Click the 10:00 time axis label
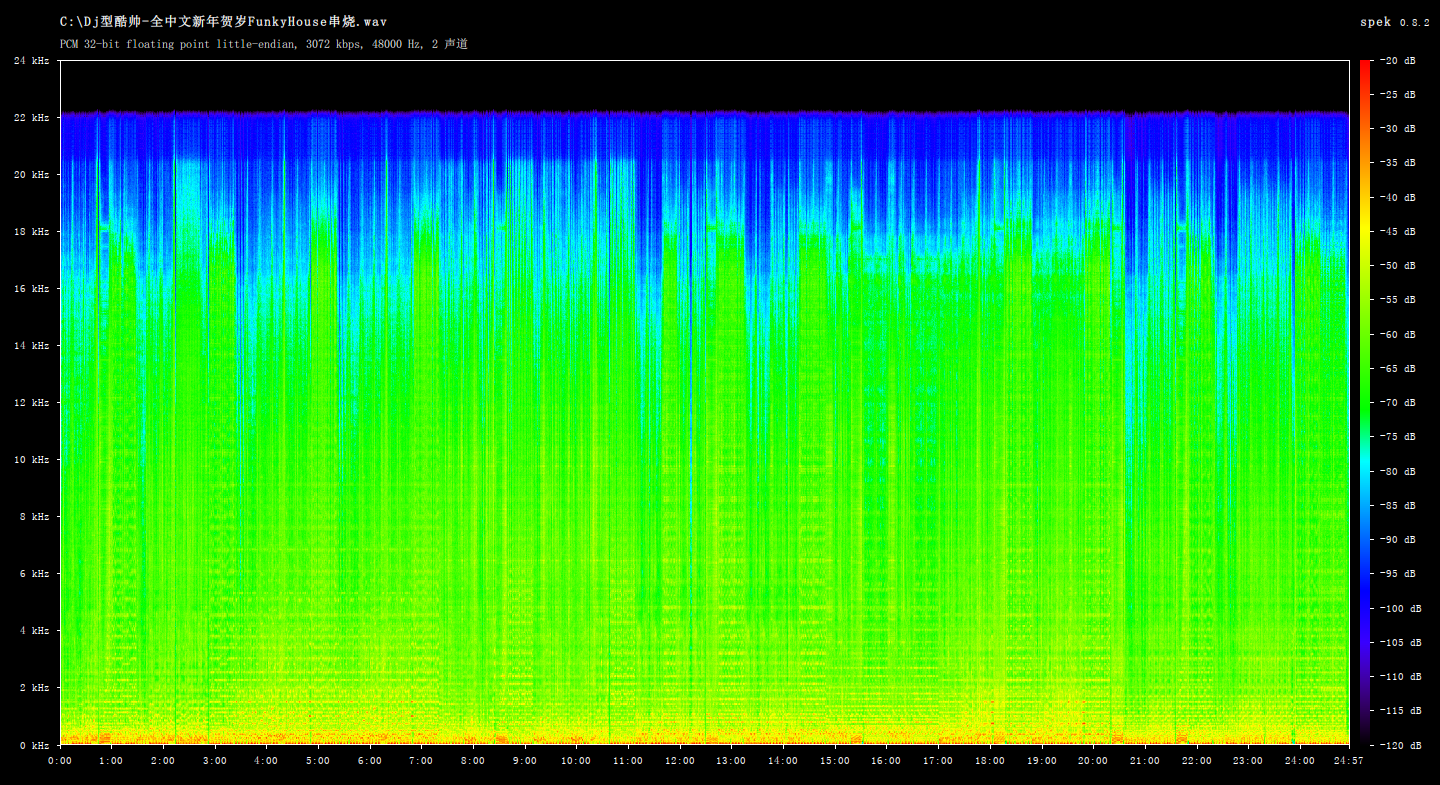Viewport: 1440px width, 785px height. [577, 761]
